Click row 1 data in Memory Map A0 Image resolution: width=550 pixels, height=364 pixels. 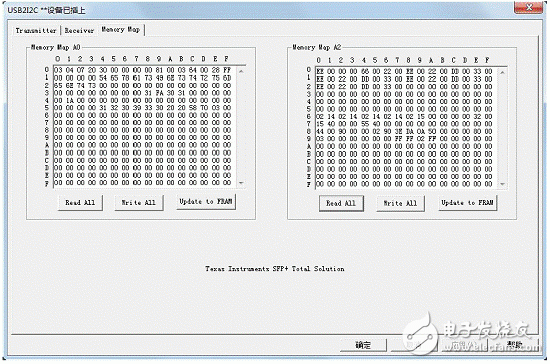[x=143, y=78]
